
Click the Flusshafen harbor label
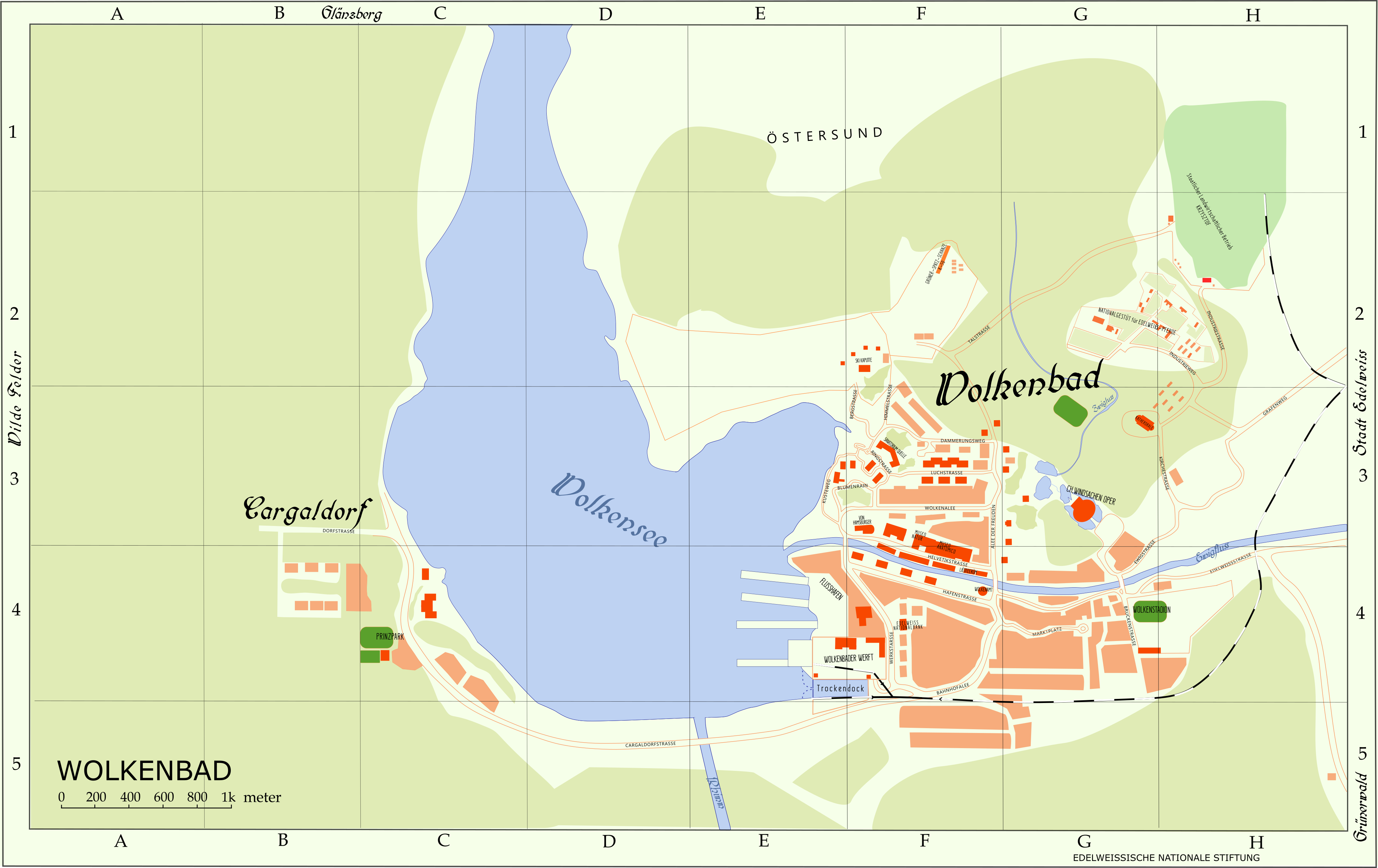tap(831, 589)
